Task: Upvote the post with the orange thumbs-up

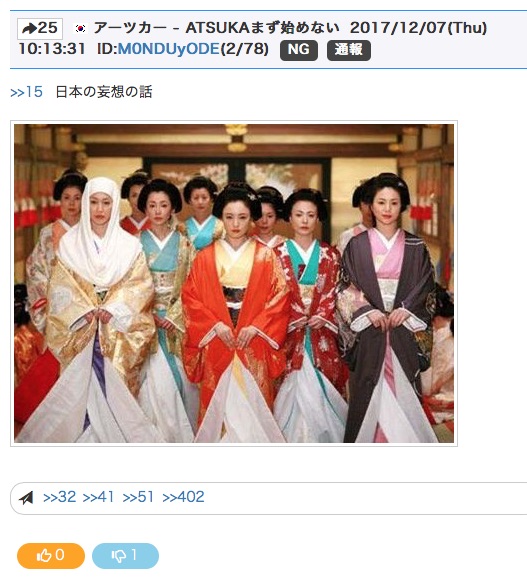Action: pyautogui.click(x=51, y=556)
